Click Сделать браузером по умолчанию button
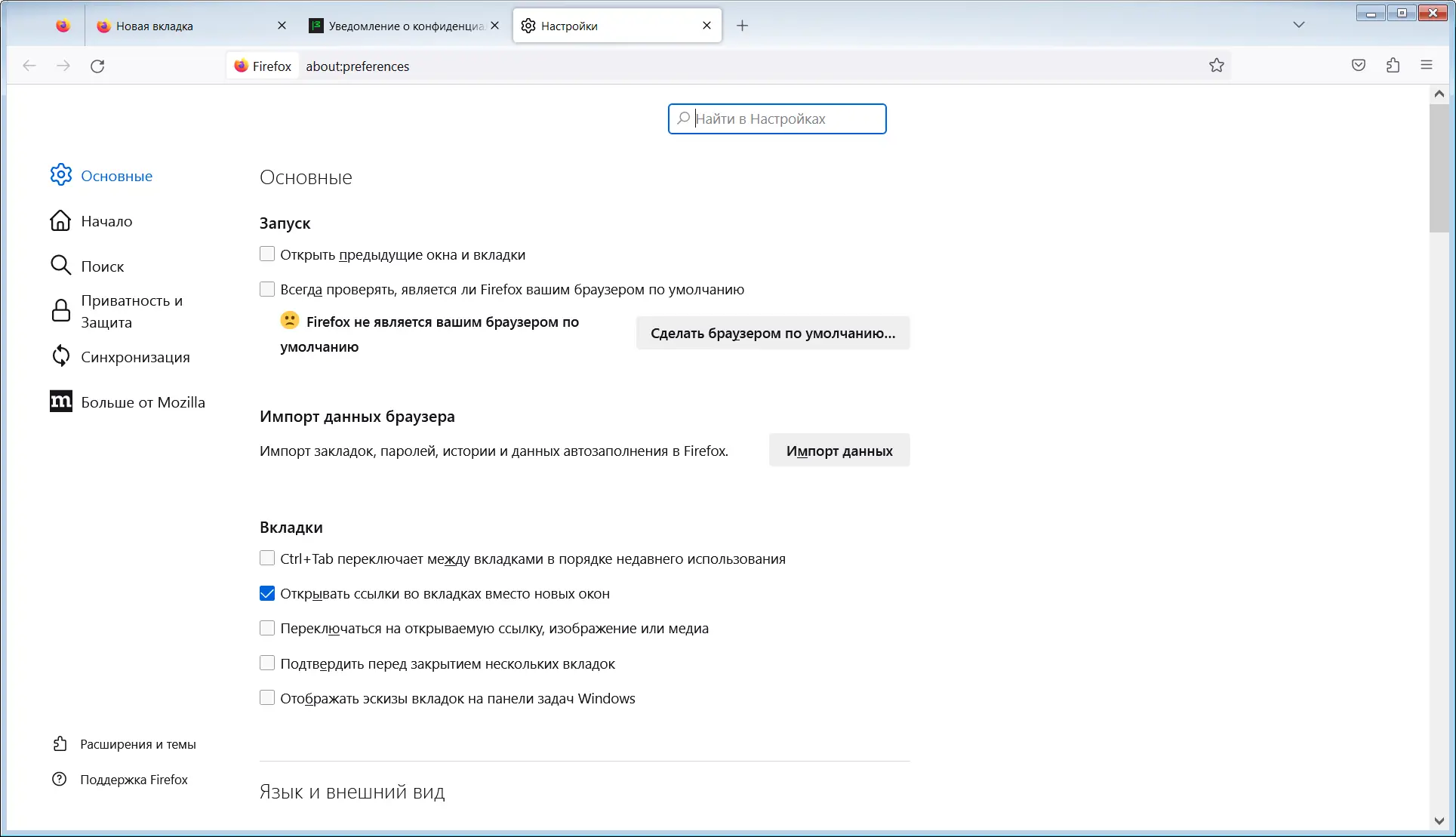1456x837 pixels. click(x=773, y=333)
